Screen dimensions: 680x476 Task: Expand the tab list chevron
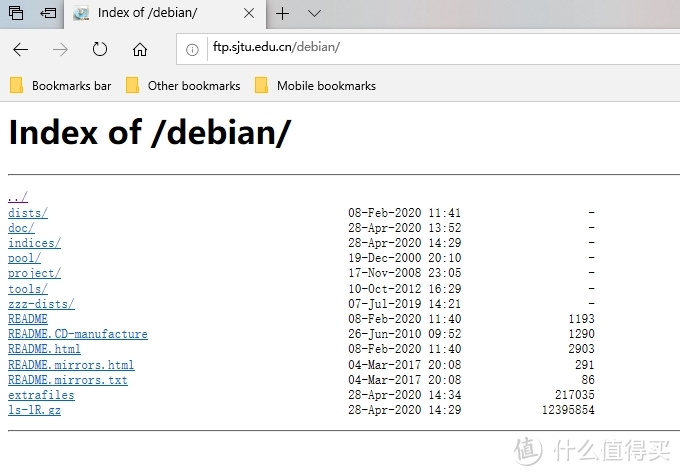(314, 13)
